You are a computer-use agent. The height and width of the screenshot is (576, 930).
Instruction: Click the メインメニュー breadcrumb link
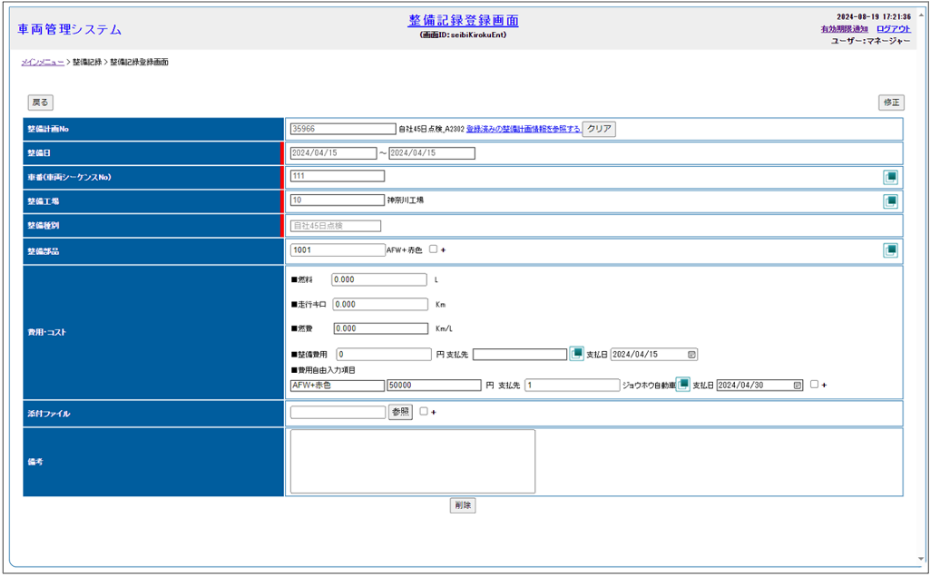point(42,62)
